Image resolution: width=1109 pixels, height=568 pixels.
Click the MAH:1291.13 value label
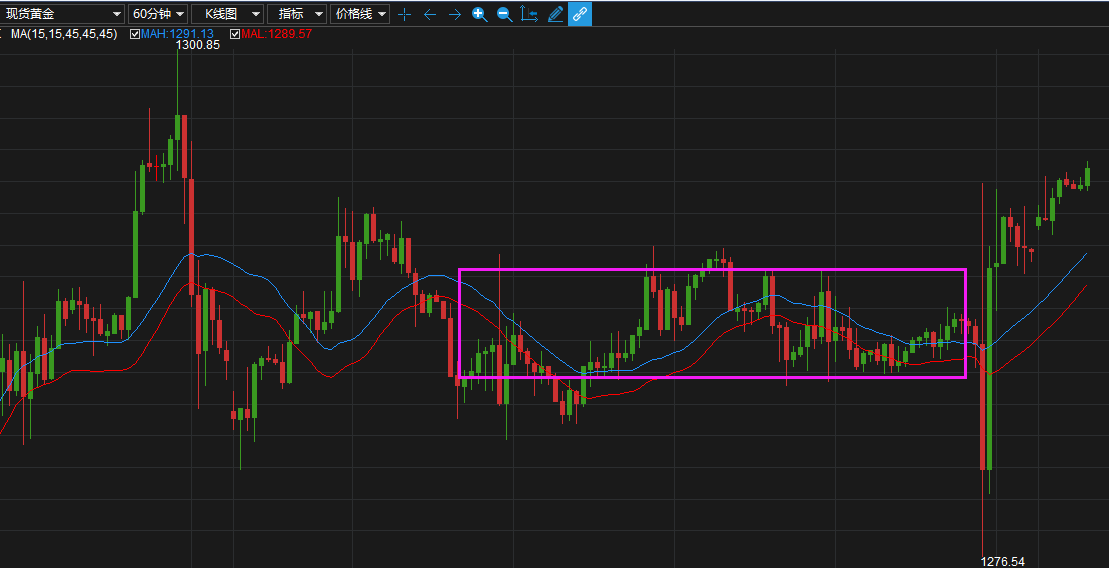[177, 34]
